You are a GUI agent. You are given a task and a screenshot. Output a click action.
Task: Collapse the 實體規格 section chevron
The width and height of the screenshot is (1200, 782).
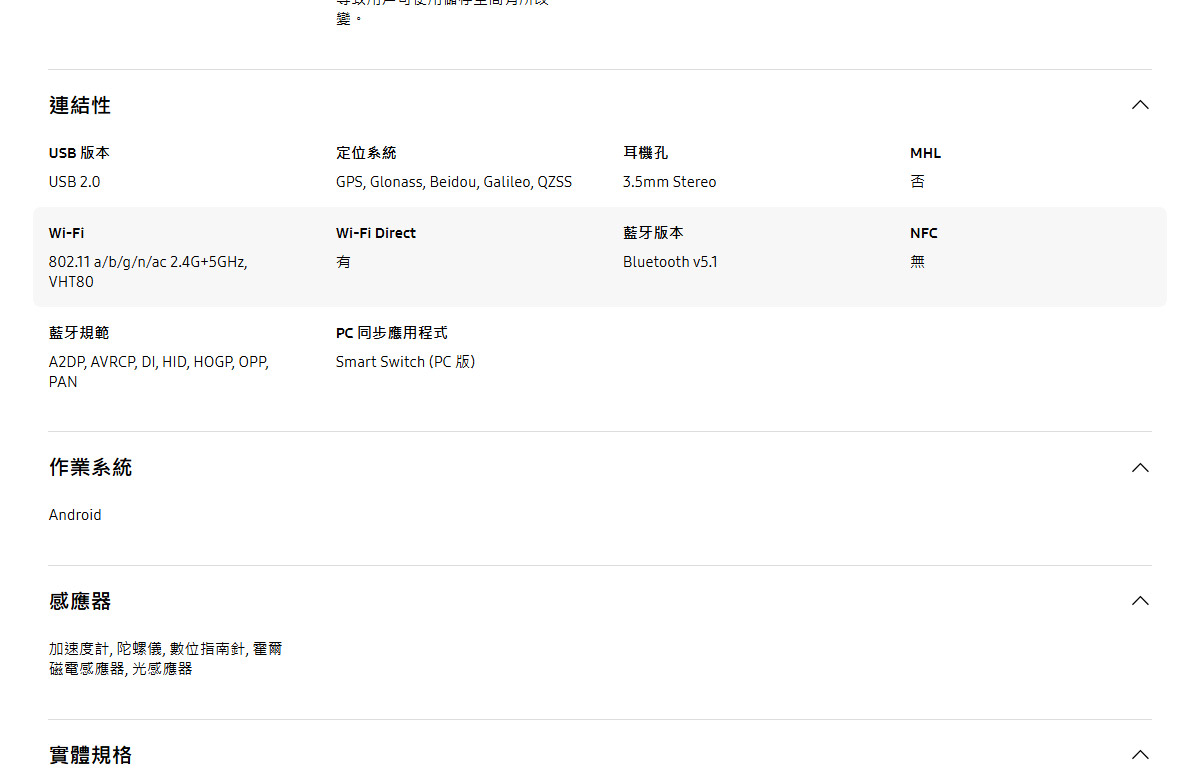[1139, 755]
